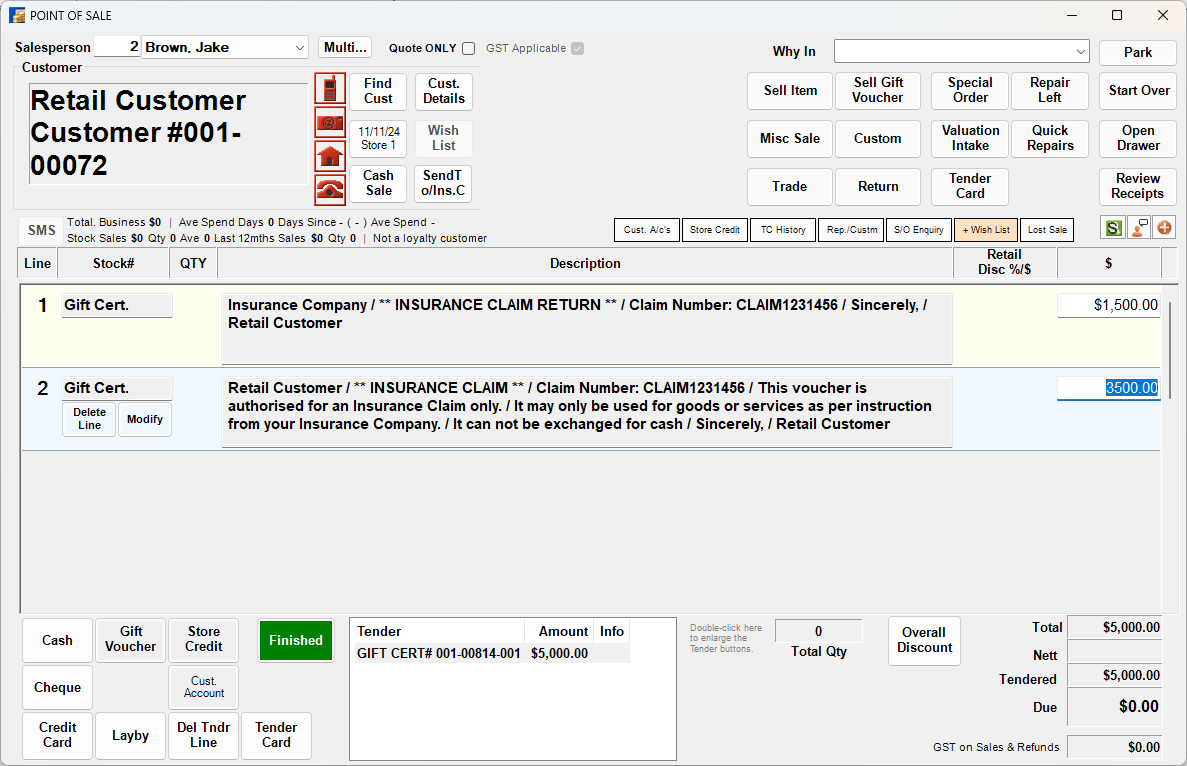Open the email icon next to customer details
The image size is (1187, 766).
point(330,122)
